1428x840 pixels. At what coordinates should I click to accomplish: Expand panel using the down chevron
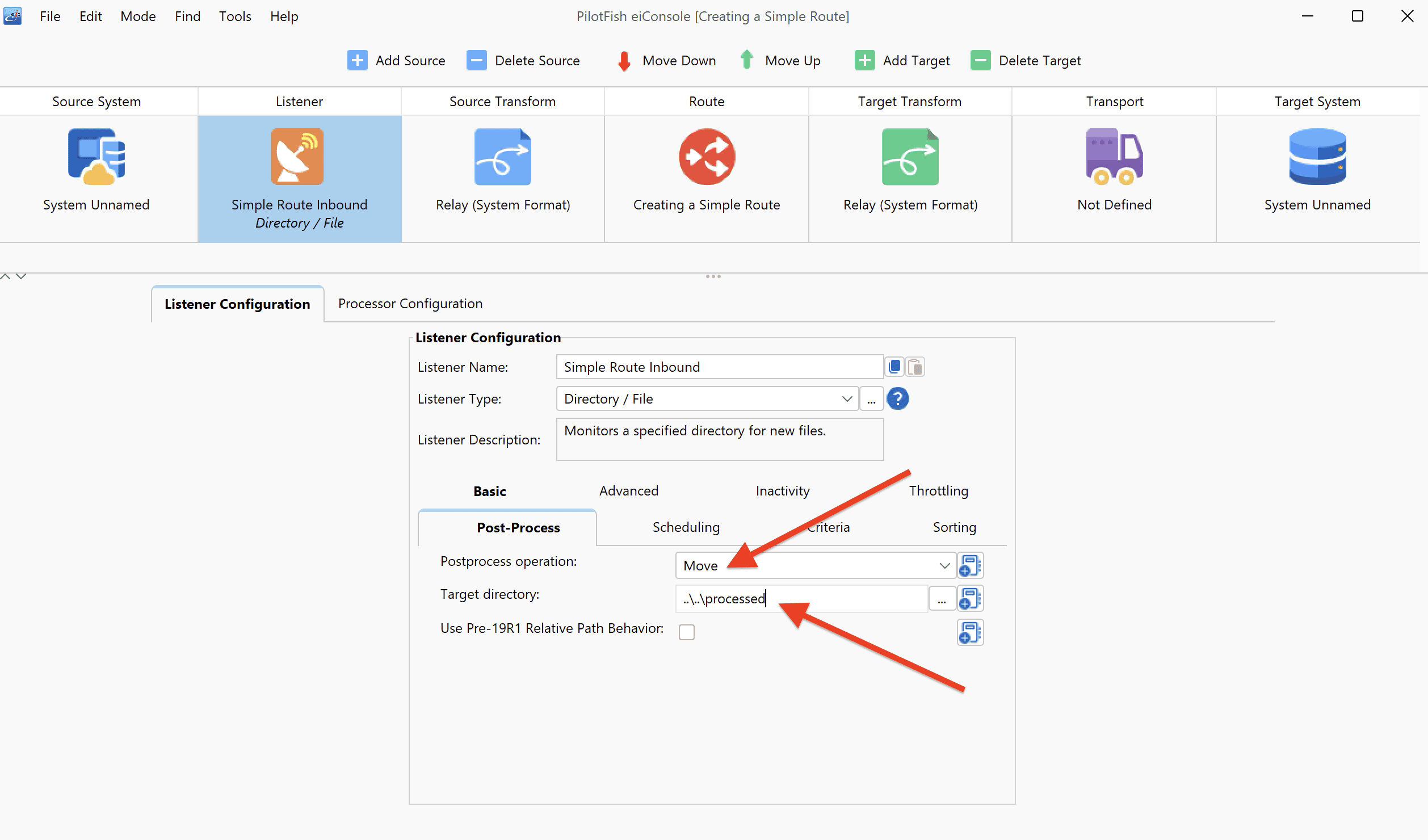point(21,276)
